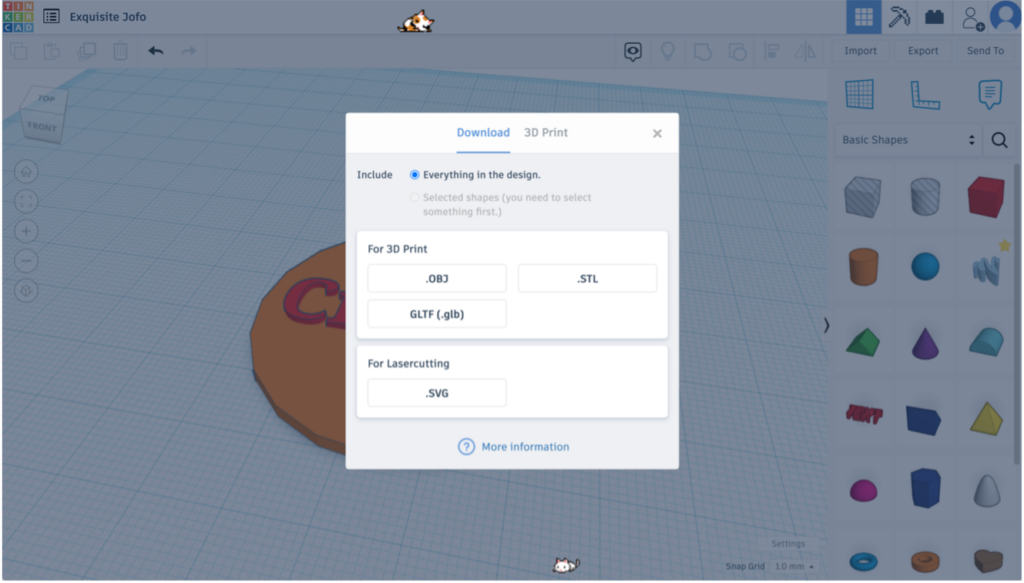Open the Basic Shapes dropdown

(x=908, y=140)
